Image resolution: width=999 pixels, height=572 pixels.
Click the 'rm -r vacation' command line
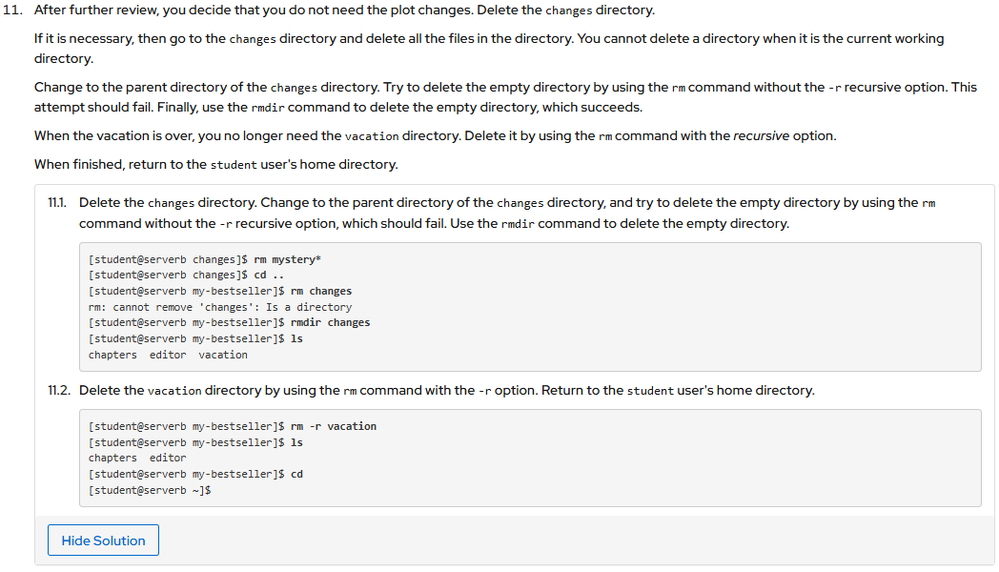click(232, 426)
